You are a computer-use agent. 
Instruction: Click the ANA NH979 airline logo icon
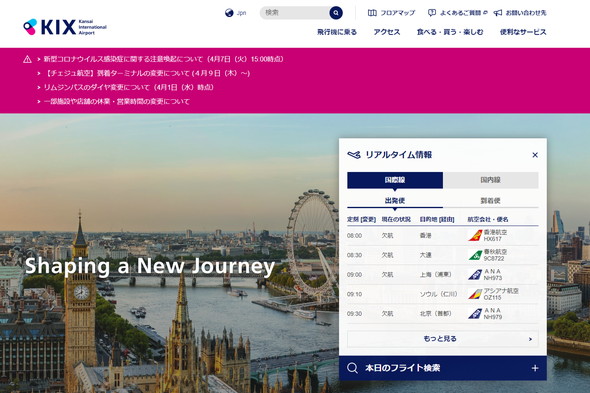[x=475, y=314]
